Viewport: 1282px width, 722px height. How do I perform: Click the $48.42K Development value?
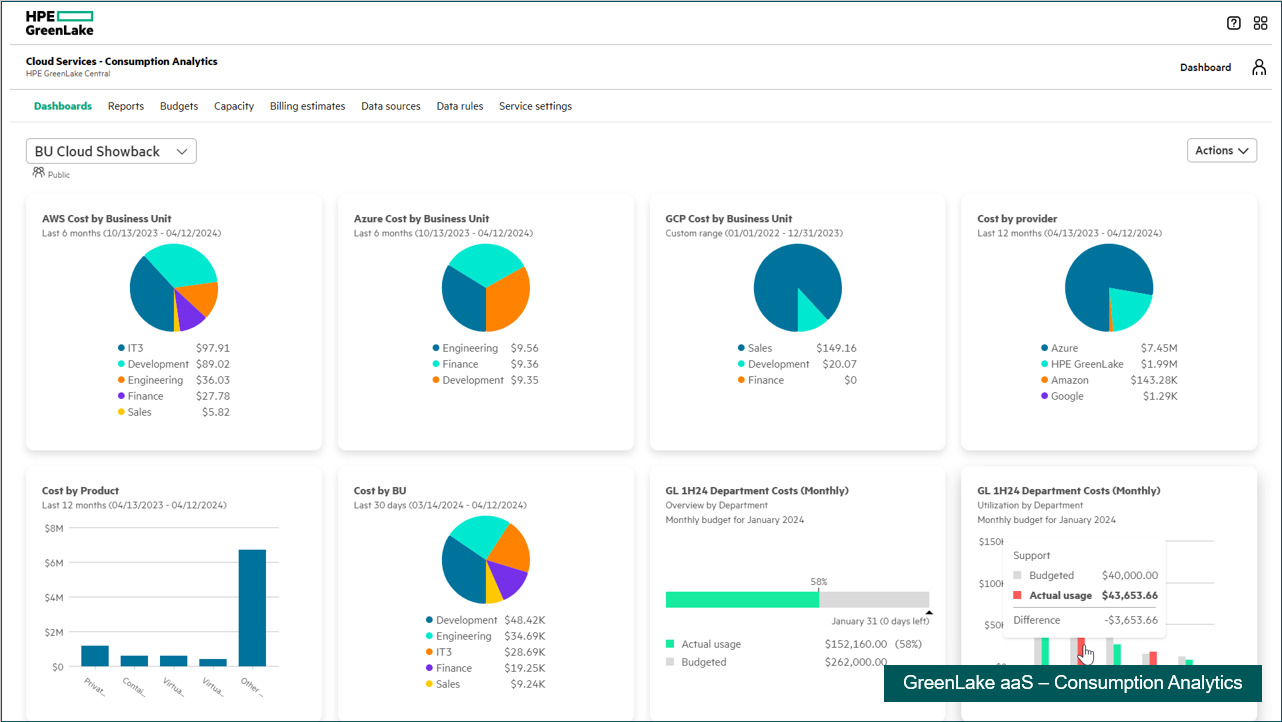pos(524,620)
